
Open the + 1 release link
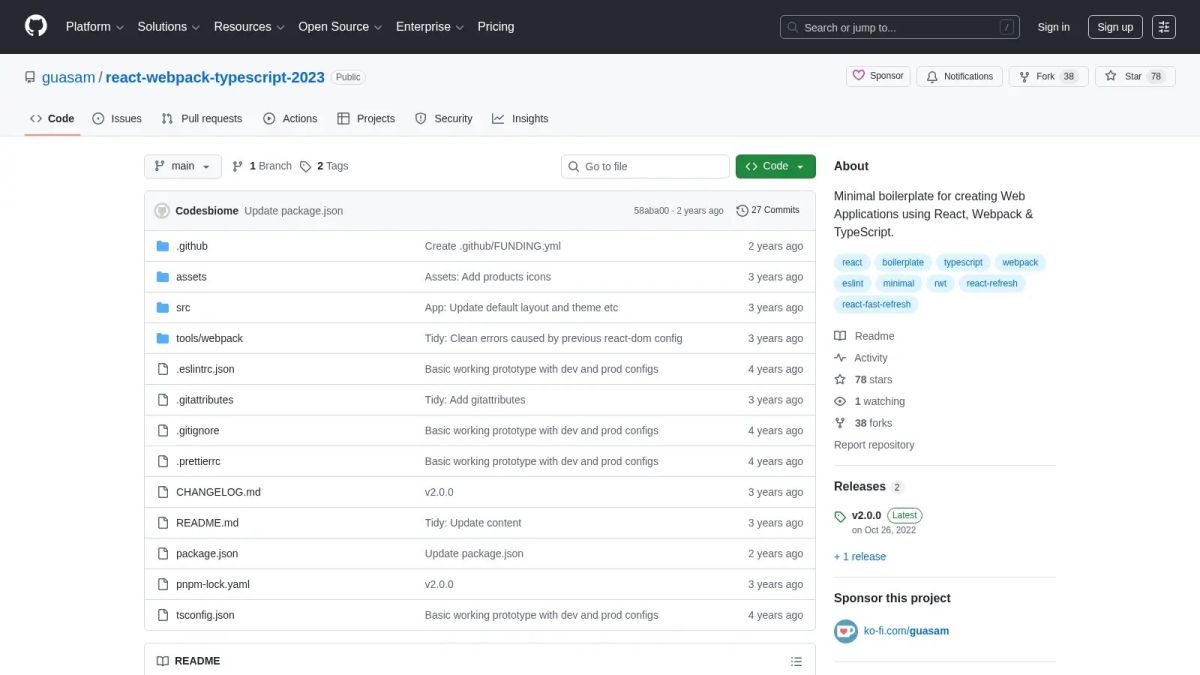(860, 557)
